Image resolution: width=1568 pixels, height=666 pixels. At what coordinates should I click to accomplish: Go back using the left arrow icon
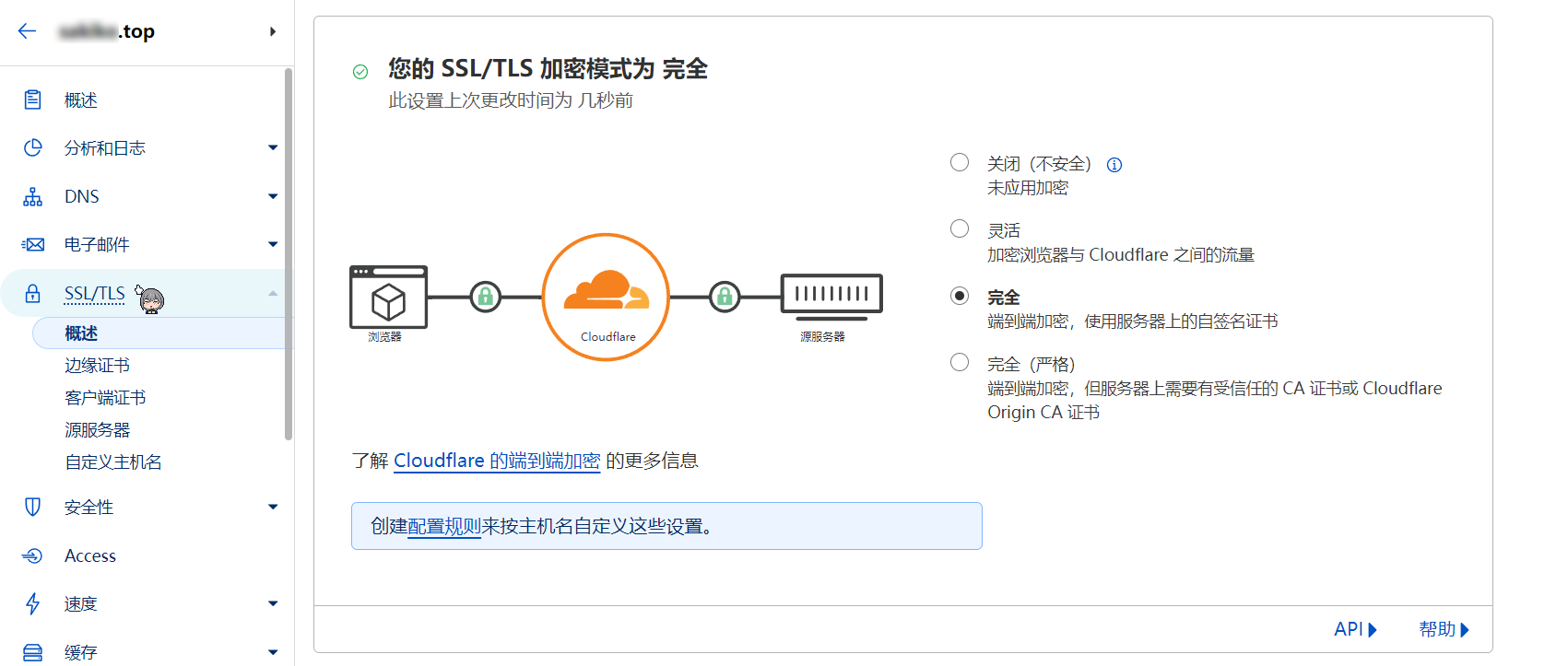click(27, 31)
